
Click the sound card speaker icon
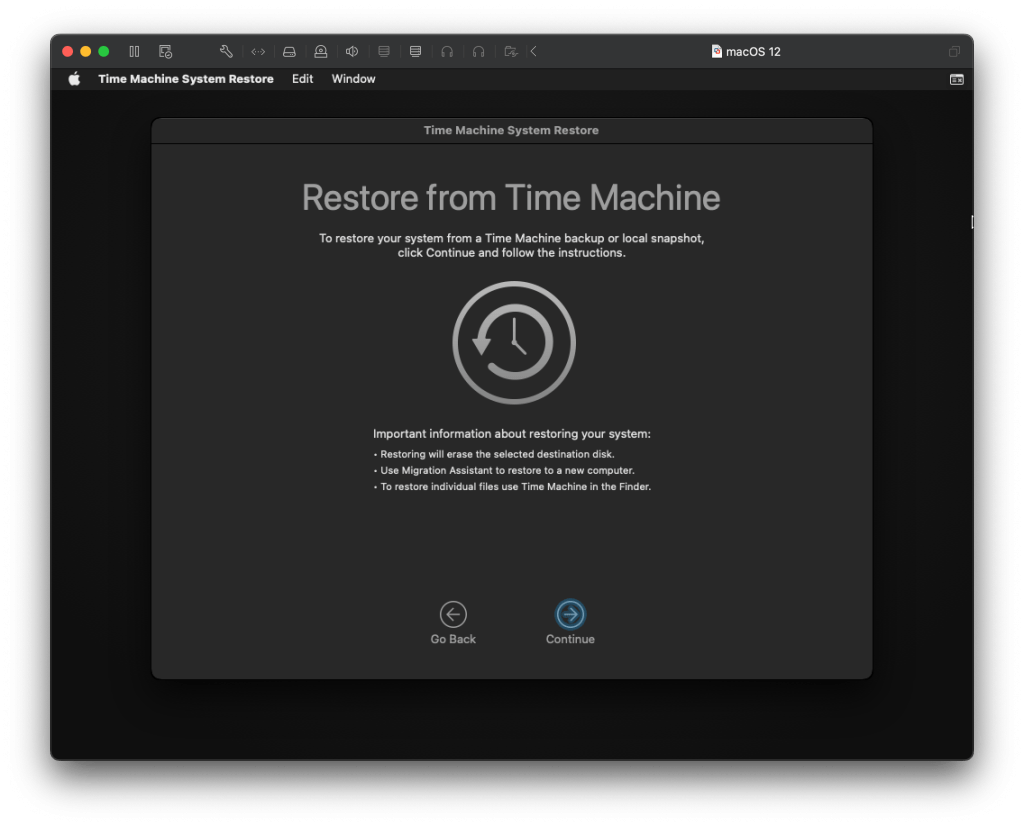click(x=352, y=52)
